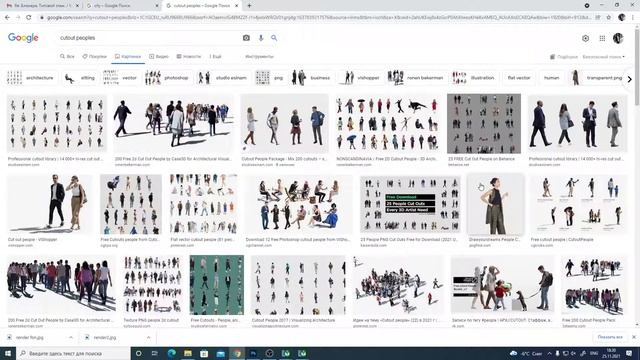Open the Tools filter button
The height and width of the screenshot is (360, 640).
click(x=259, y=56)
